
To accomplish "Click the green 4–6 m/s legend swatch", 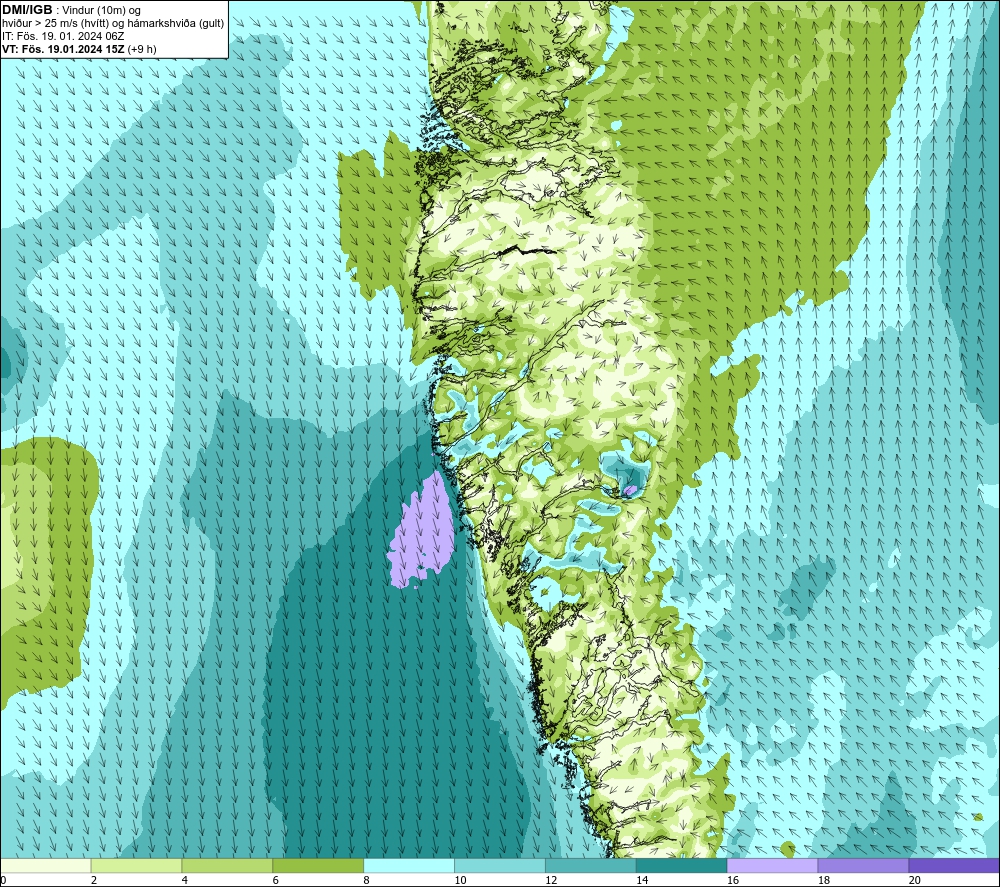I will [227, 865].
